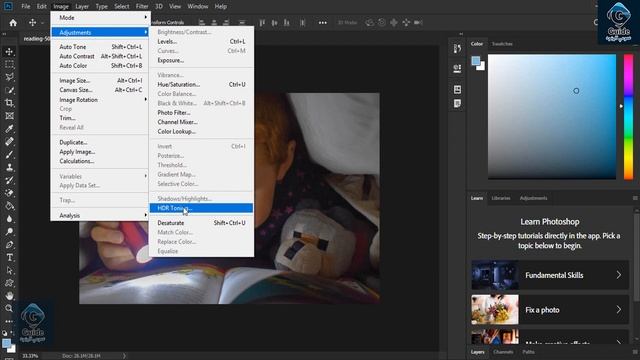Viewport: 640px width, 360px height.
Task: Open the File menu
Action: coord(26,6)
